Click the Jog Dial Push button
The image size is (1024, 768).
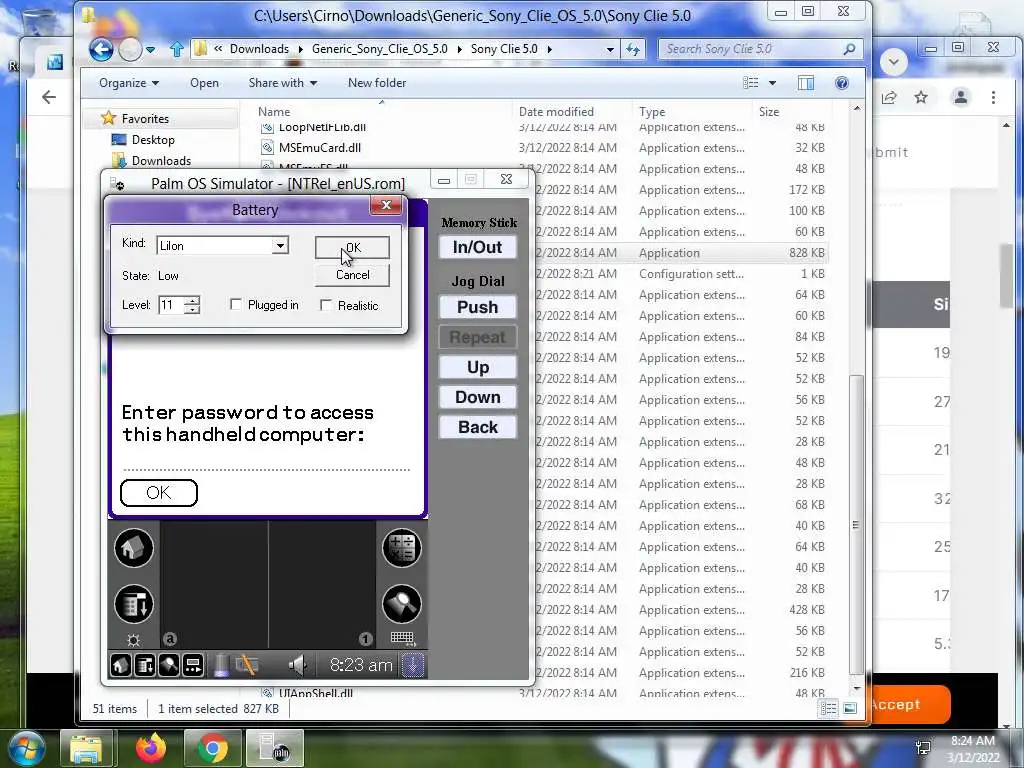(477, 307)
